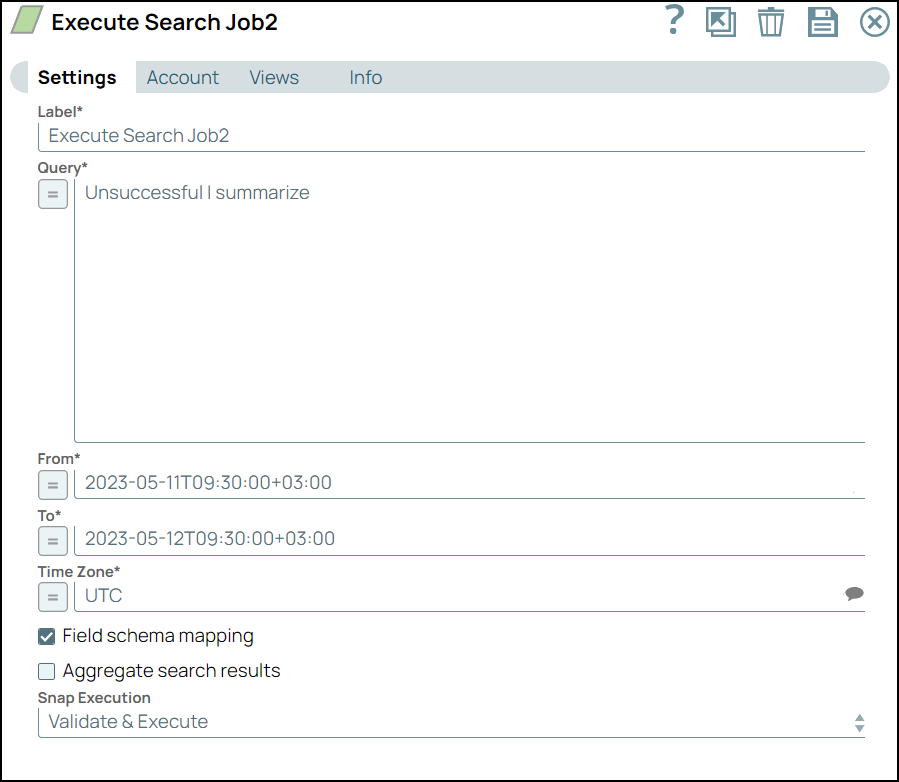Click the Snap Execution stepper arrows
899x782 pixels.
tap(862, 721)
